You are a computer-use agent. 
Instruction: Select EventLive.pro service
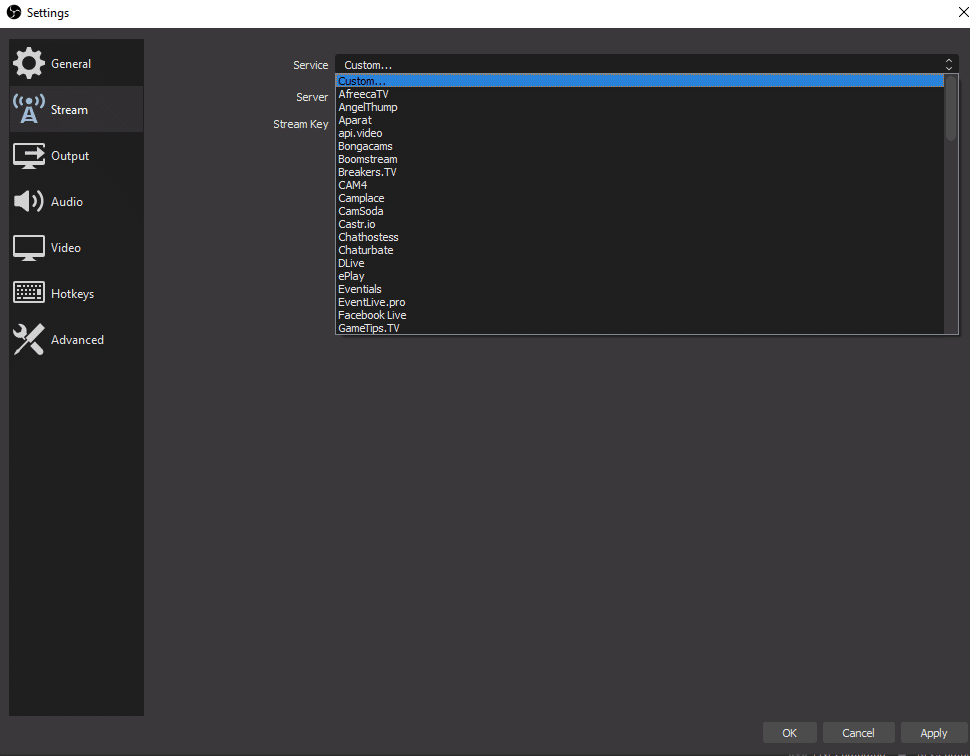tap(640, 302)
